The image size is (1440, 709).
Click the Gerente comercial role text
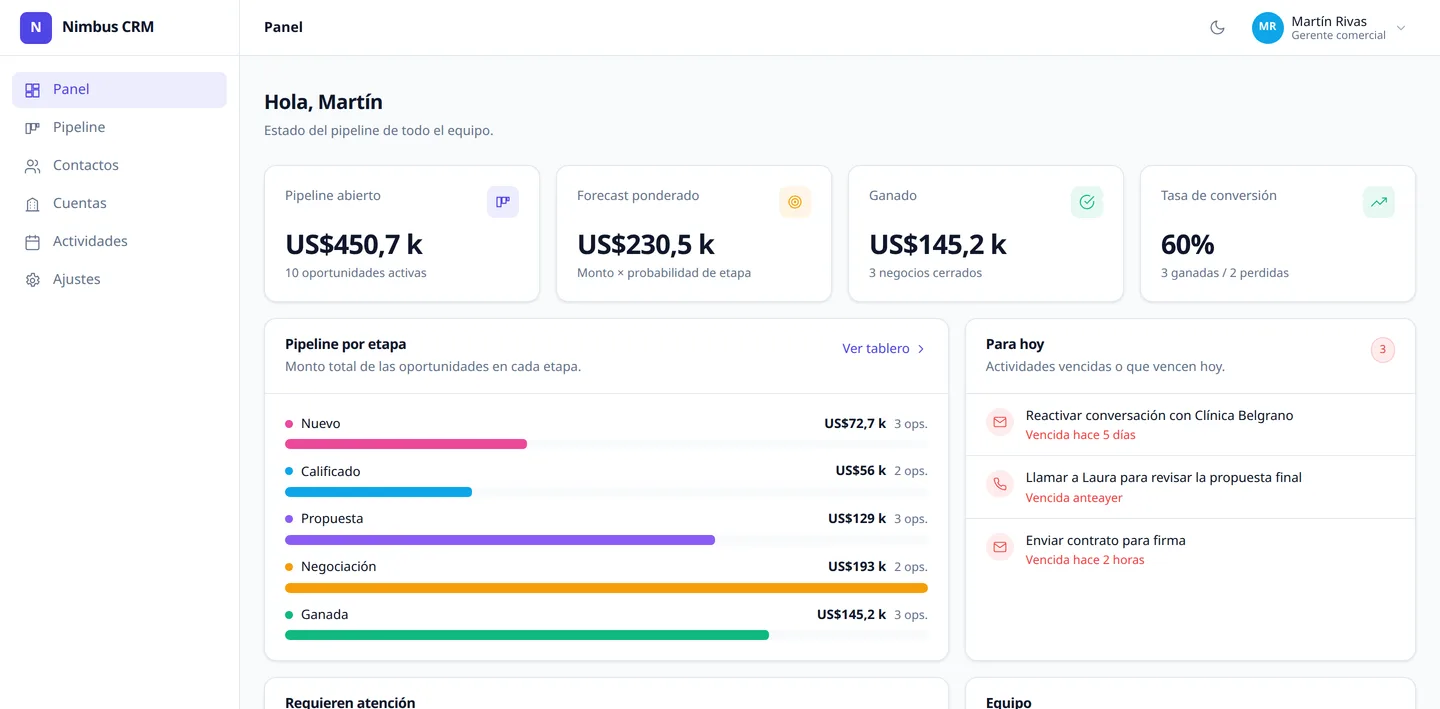(x=1338, y=36)
